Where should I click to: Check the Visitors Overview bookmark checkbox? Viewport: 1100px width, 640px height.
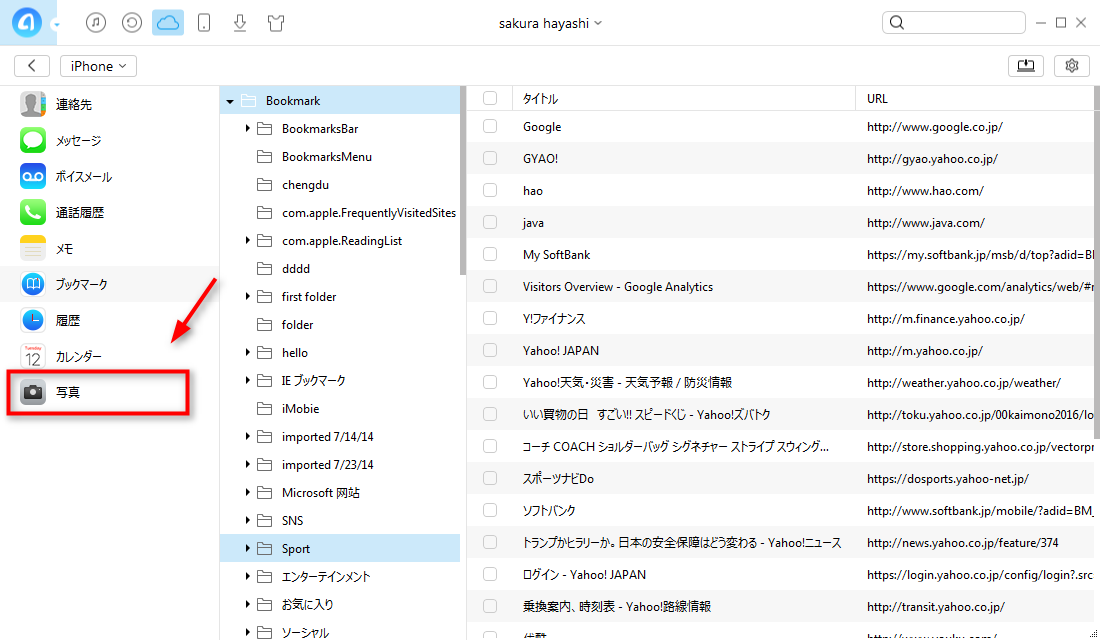(490, 286)
